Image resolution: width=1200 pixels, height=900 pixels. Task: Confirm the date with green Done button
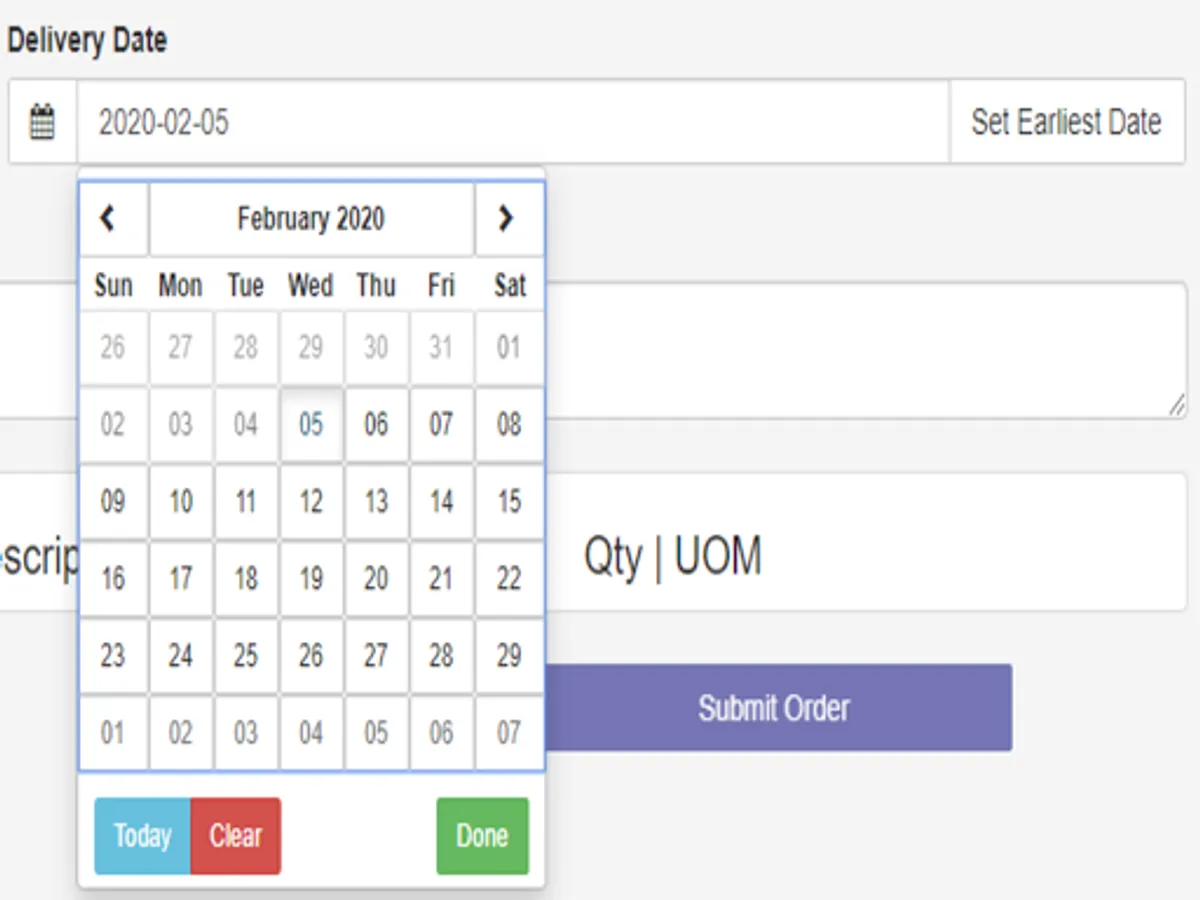[x=482, y=835]
